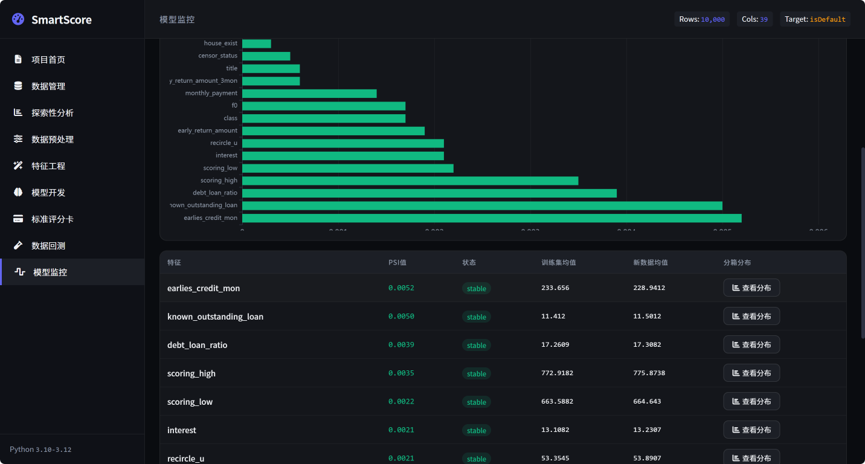Click new data mean 775.8738

click(x=649, y=373)
